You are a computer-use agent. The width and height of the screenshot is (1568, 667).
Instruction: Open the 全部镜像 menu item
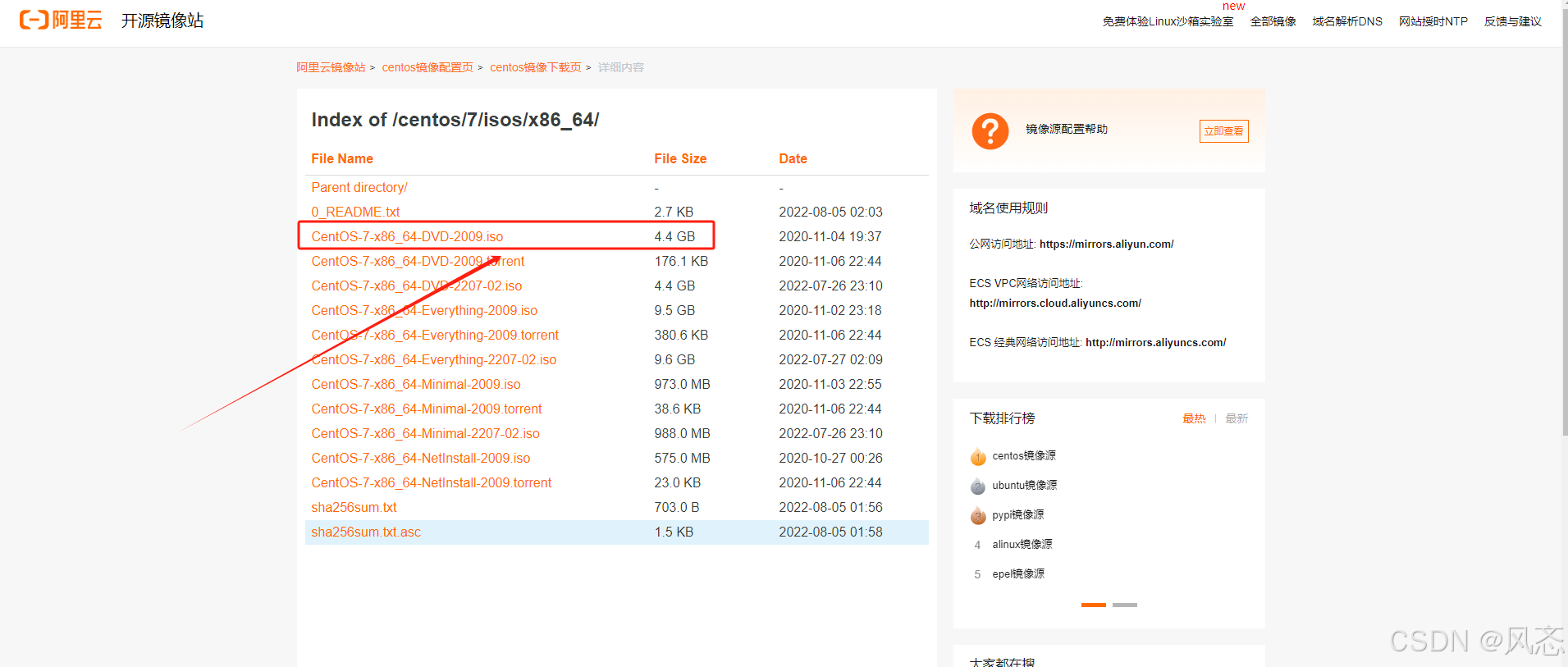(x=1273, y=21)
